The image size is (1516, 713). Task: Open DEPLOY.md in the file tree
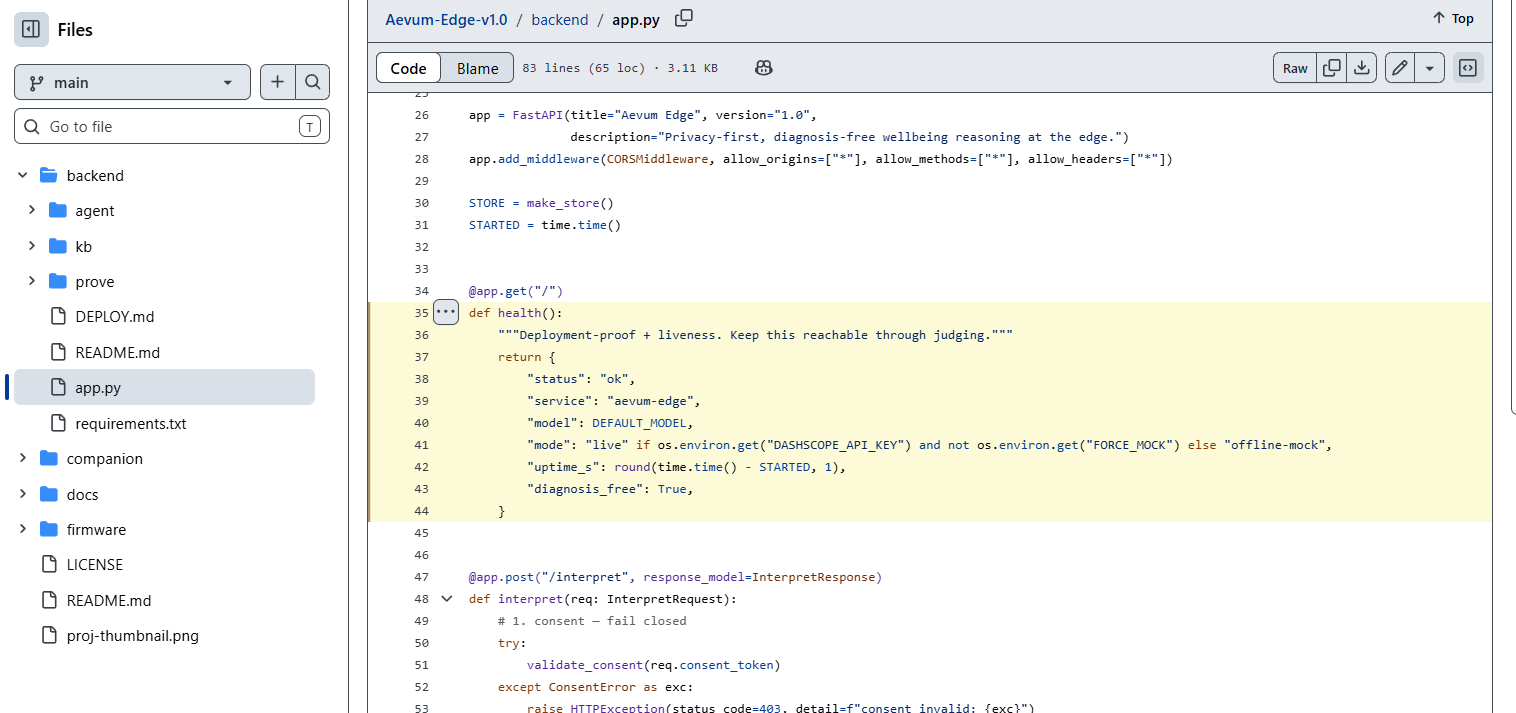(x=115, y=317)
